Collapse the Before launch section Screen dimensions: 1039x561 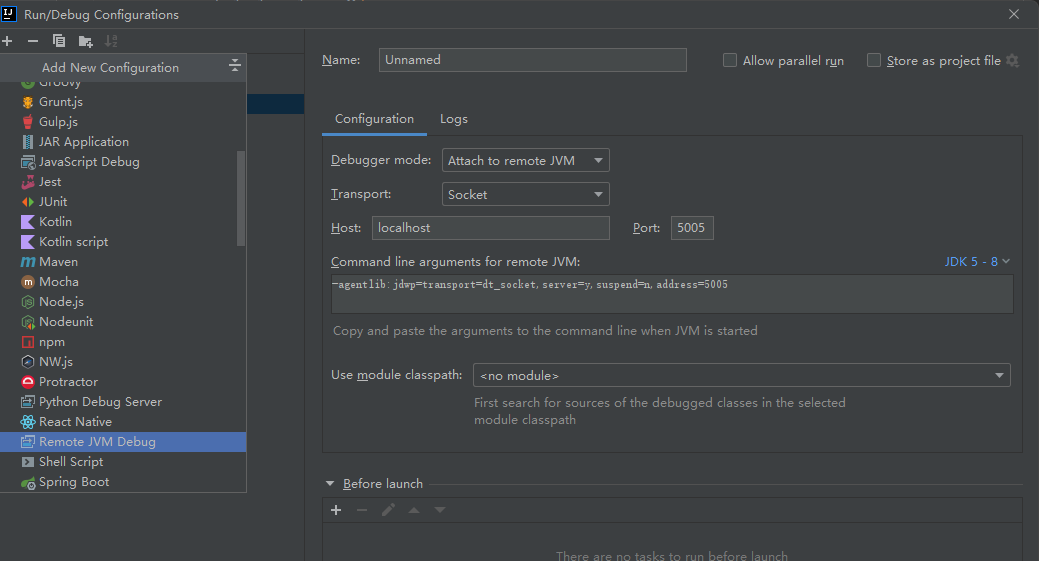[x=329, y=484]
